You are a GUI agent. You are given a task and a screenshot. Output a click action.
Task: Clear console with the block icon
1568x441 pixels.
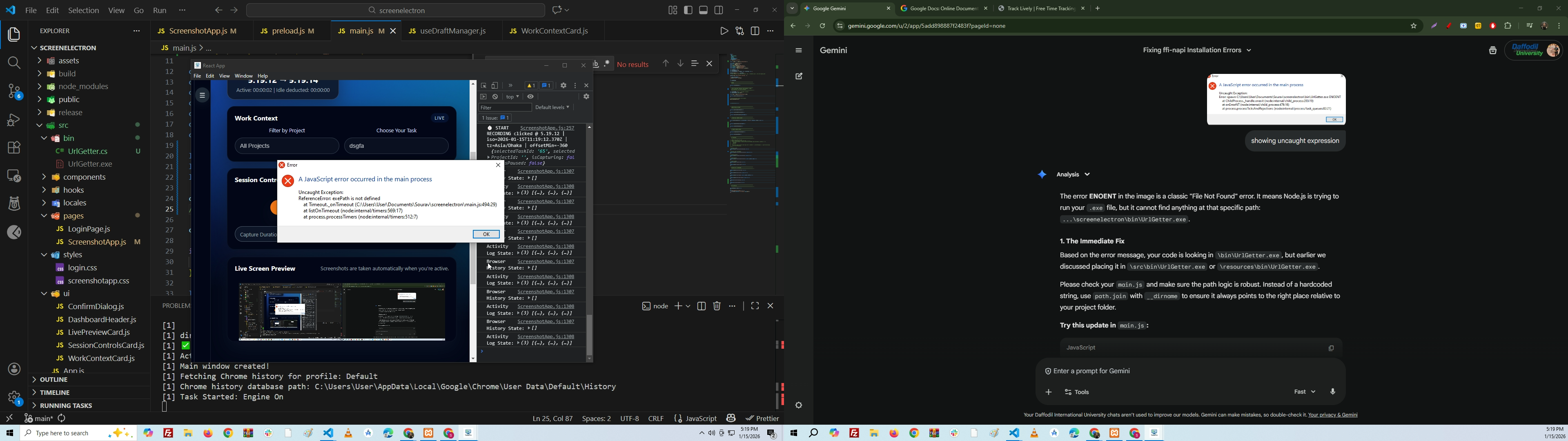click(x=495, y=97)
